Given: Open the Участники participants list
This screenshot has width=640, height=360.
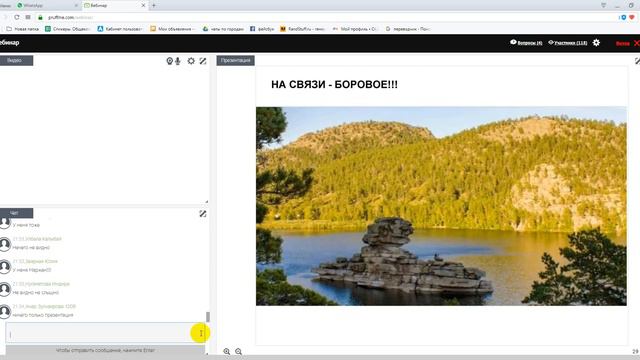Looking at the screenshot, I should [x=567, y=42].
